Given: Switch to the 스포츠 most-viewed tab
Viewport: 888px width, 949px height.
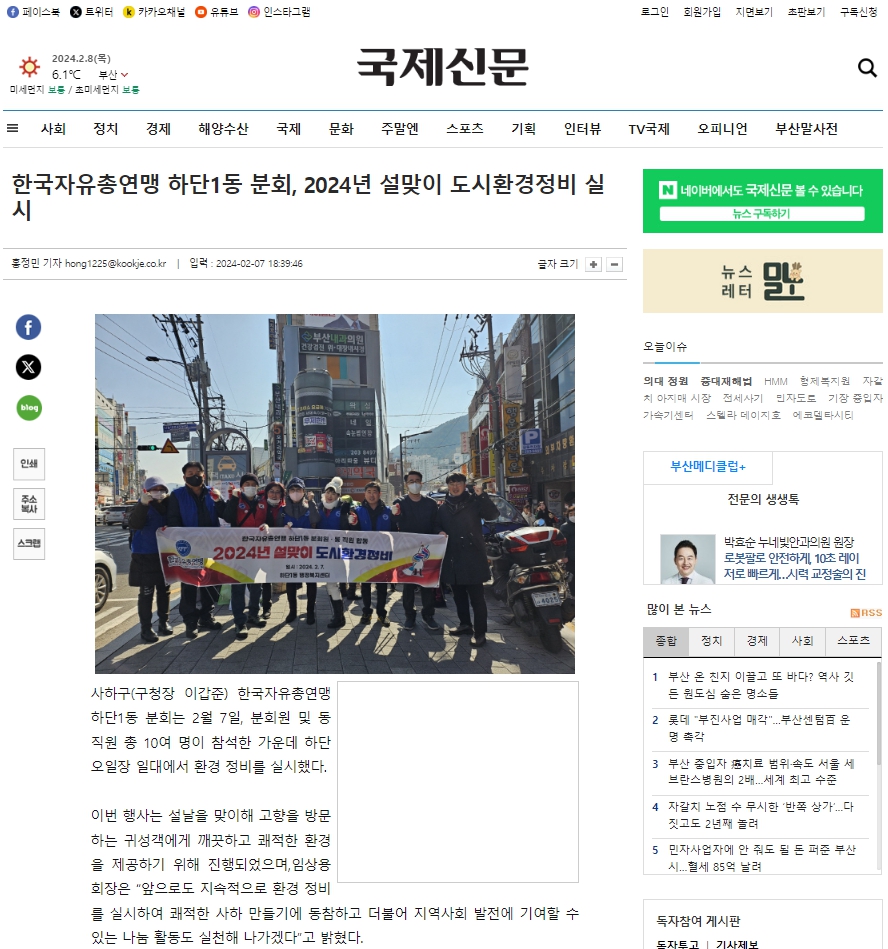Looking at the screenshot, I should [853, 641].
